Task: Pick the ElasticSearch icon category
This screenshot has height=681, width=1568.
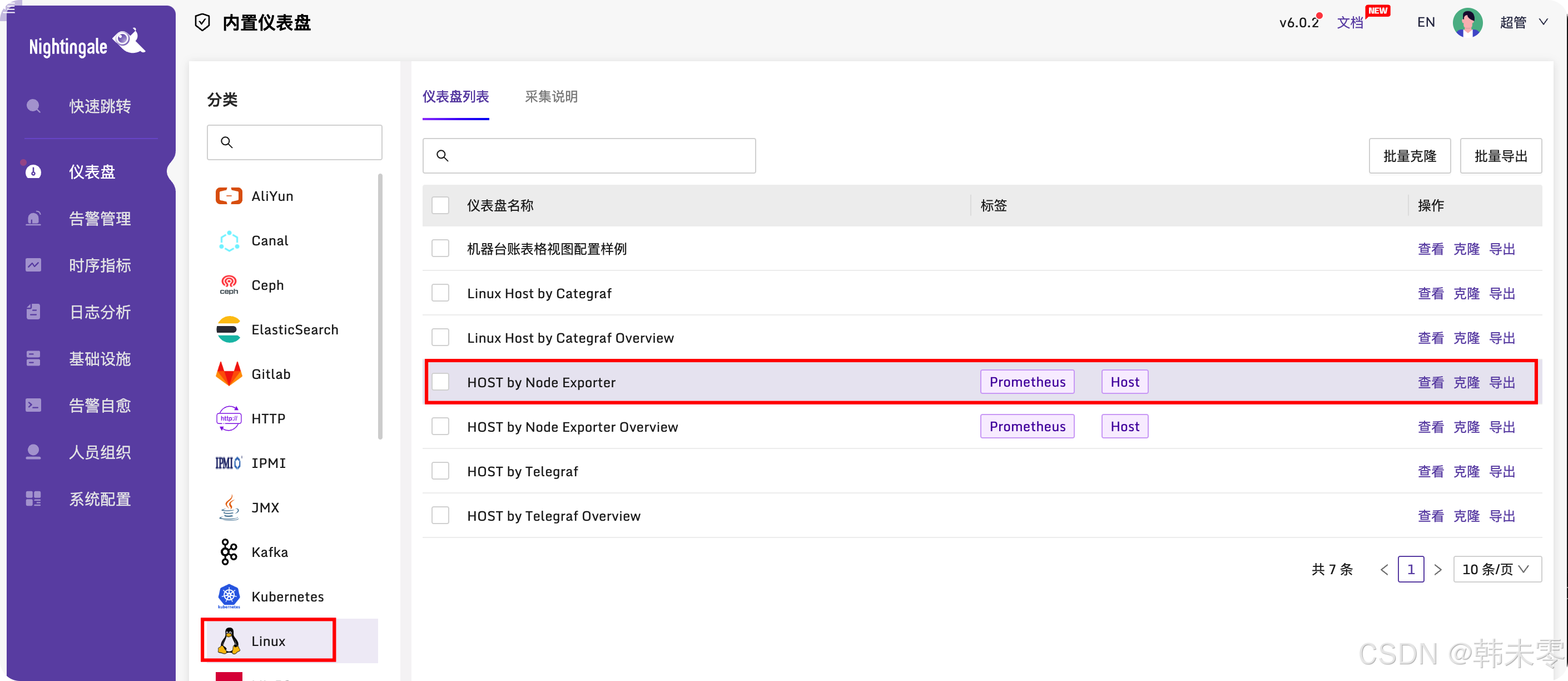Action: 229,329
